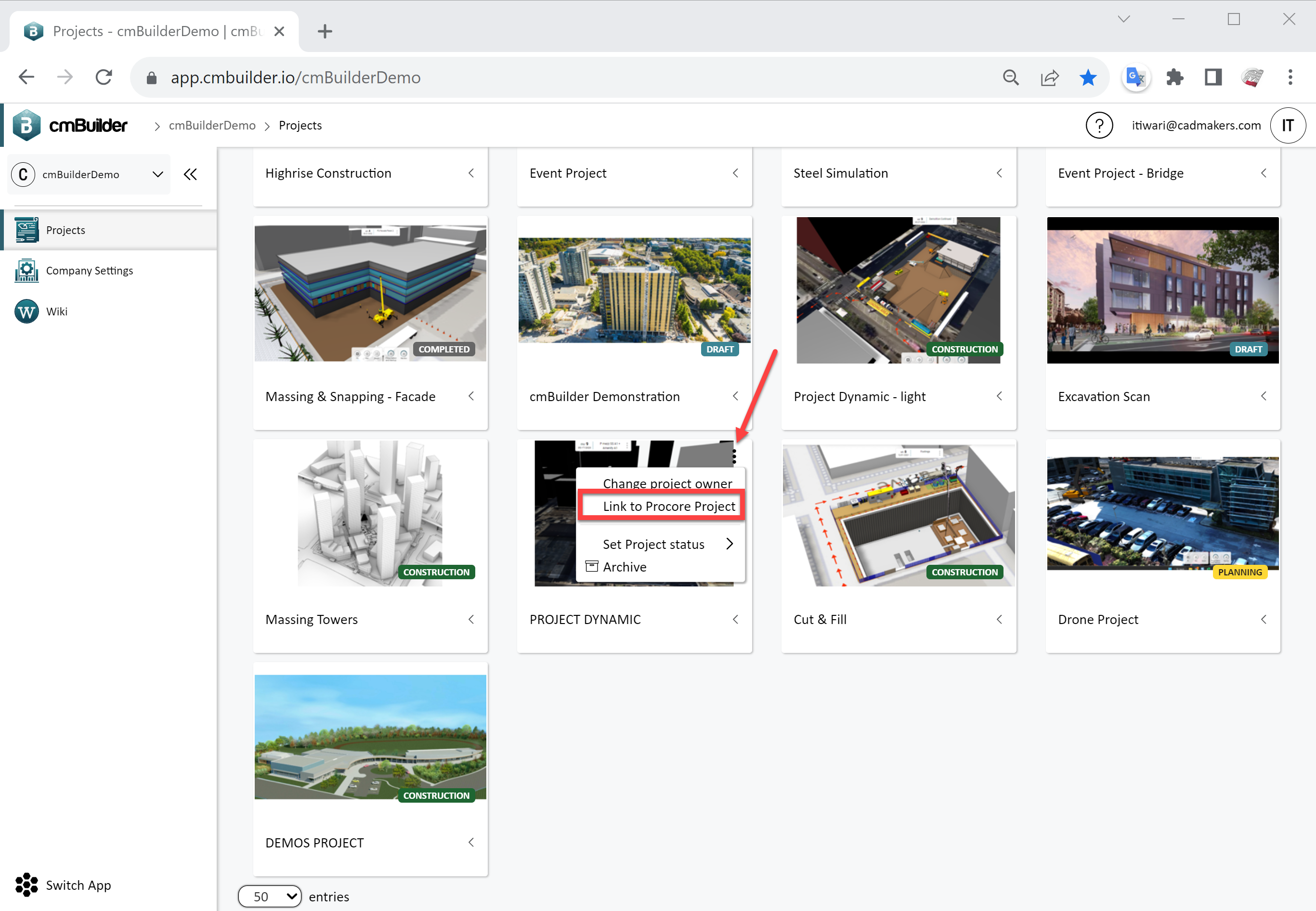
Task: Open a new browser tab with plus
Action: pos(326,31)
